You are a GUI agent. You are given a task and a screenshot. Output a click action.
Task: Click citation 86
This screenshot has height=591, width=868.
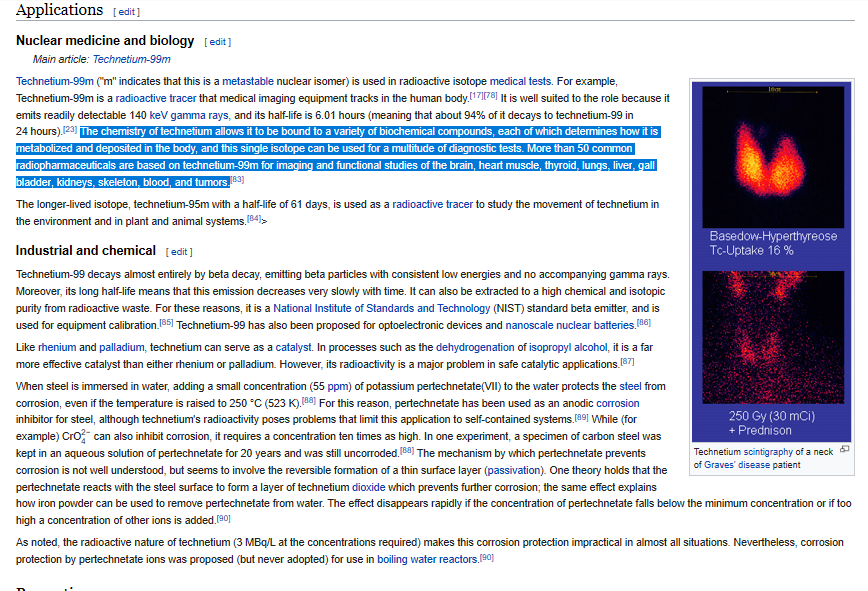(644, 322)
